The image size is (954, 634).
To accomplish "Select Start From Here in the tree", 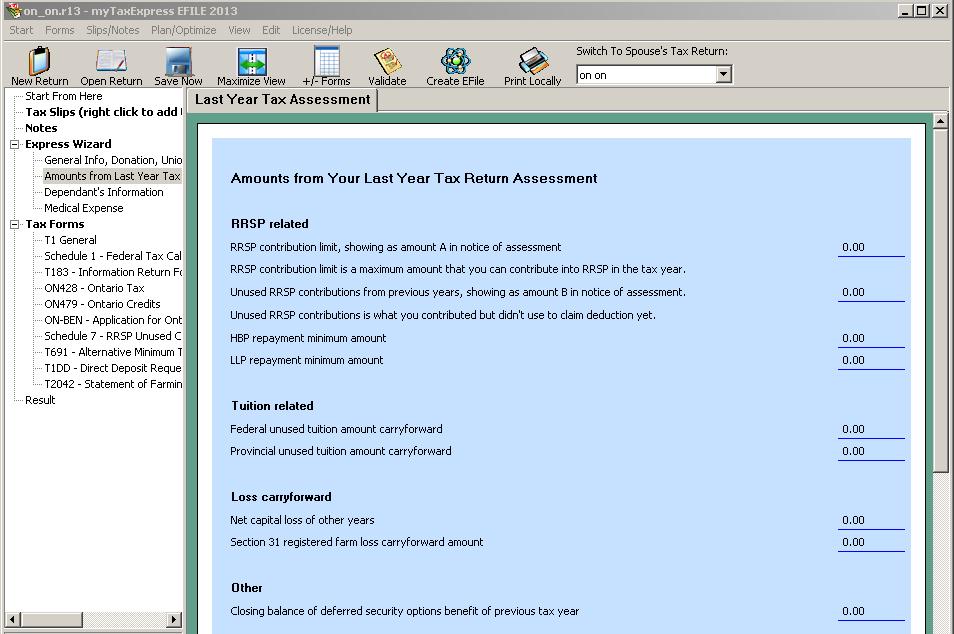I will pos(64,96).
